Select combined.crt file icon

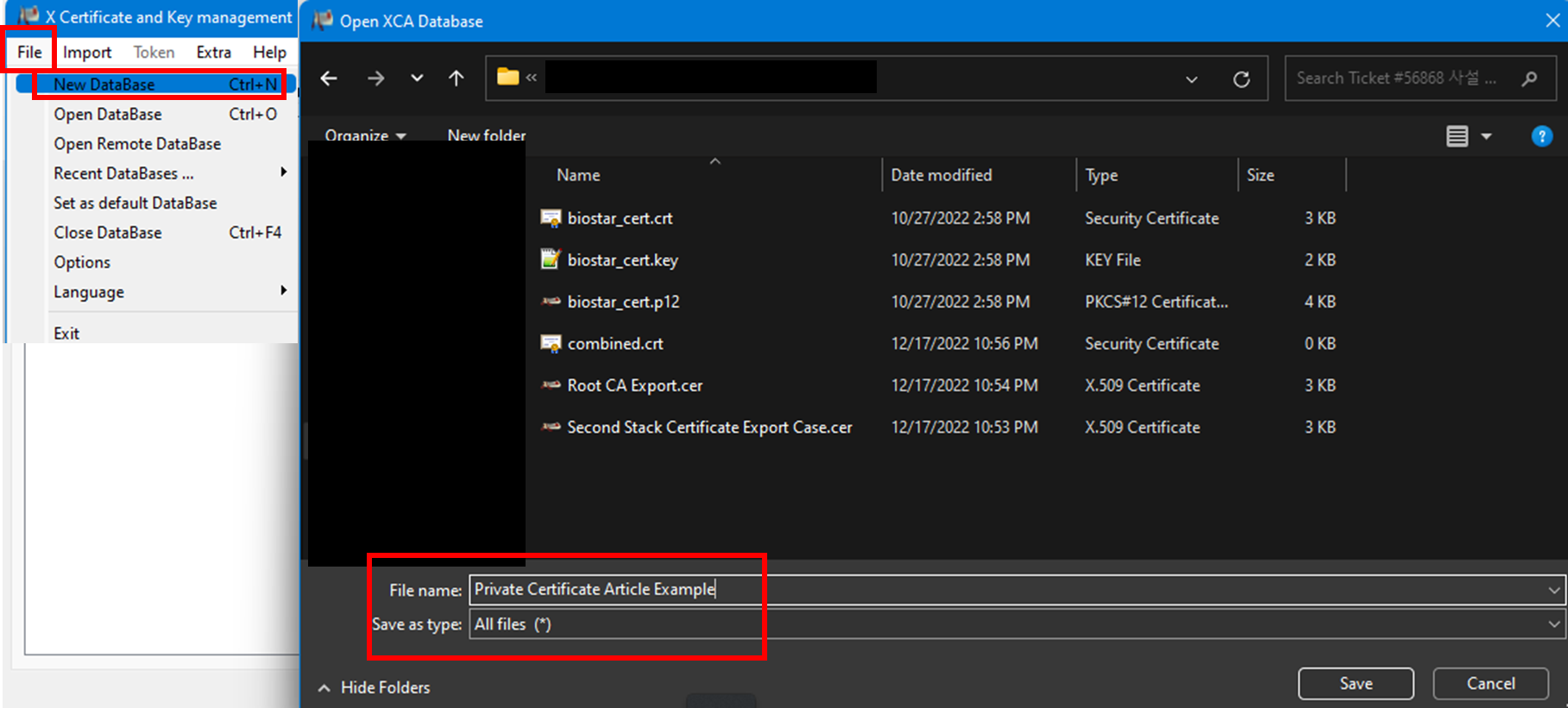(x=551, y=343)
